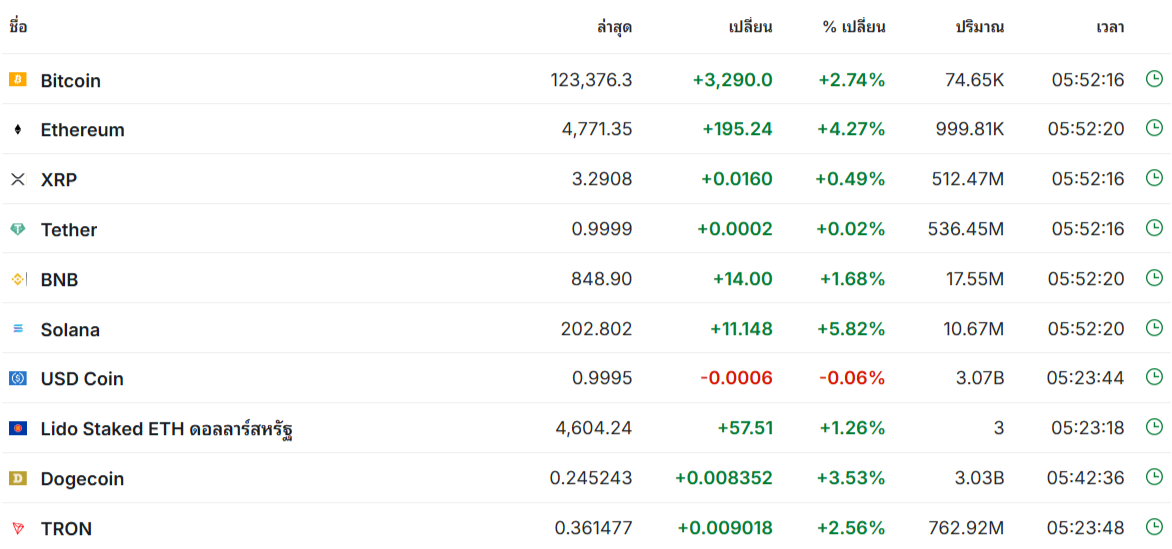Image resolution: width=1172 pixels, height=549 pixels.
Task: Sort by the ล่าสุด column header
Action: [614, 28]
